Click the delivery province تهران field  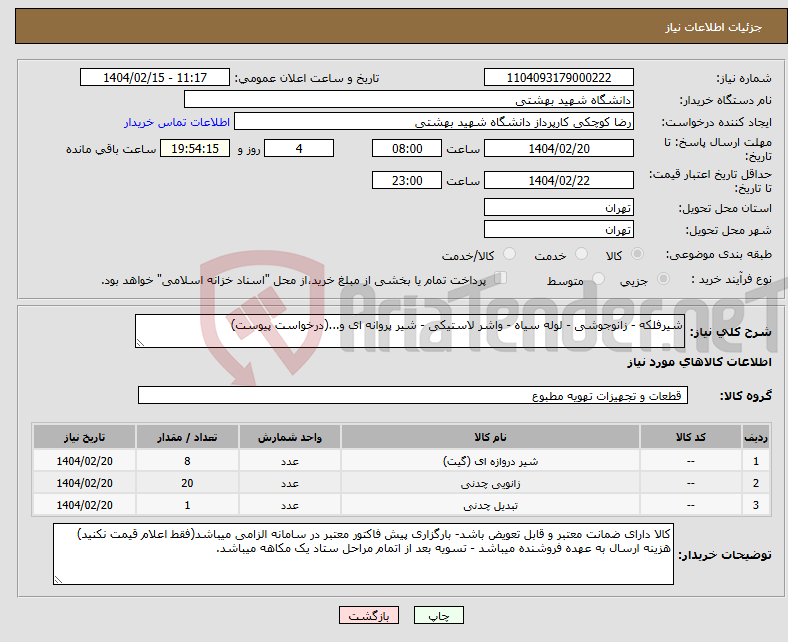click(x=559, y=207)
